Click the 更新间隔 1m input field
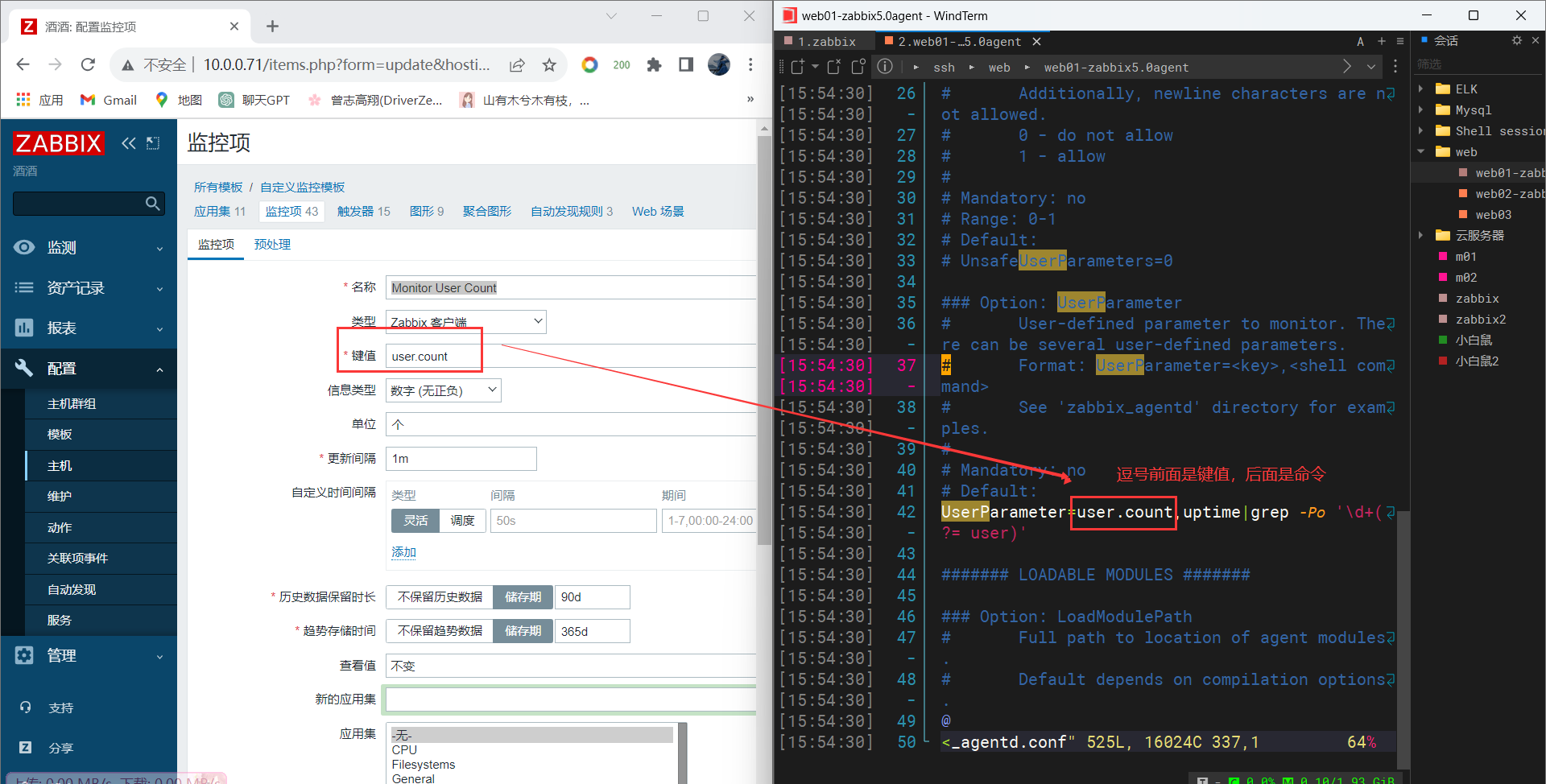This screenshot has height=784, width=1546. point(461,459)
